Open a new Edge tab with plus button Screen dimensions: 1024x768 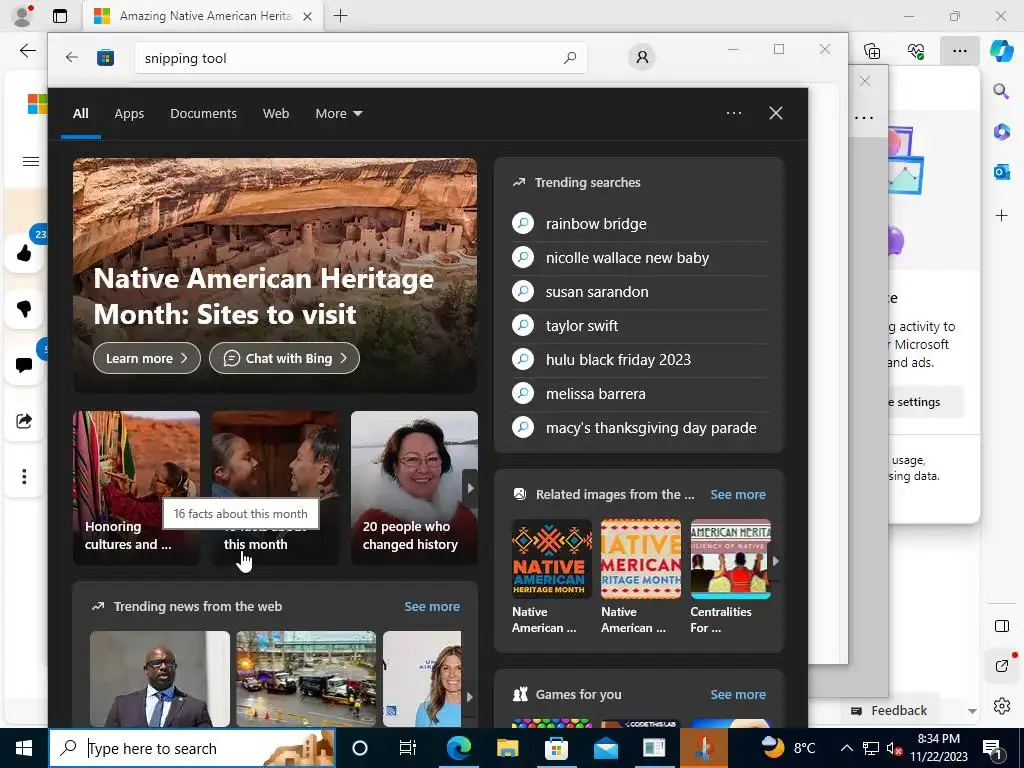point(340,16)
